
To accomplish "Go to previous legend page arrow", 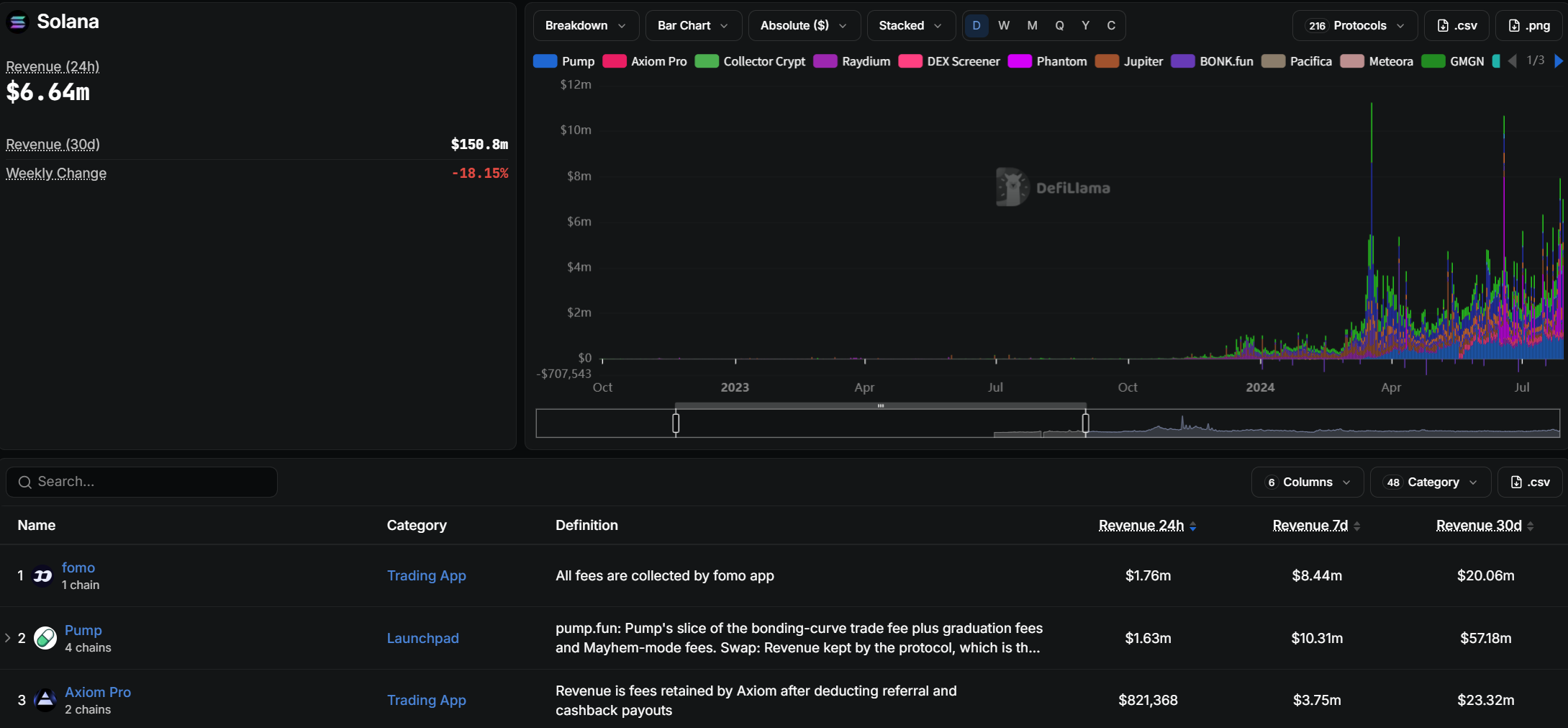I will (1513, 61).
